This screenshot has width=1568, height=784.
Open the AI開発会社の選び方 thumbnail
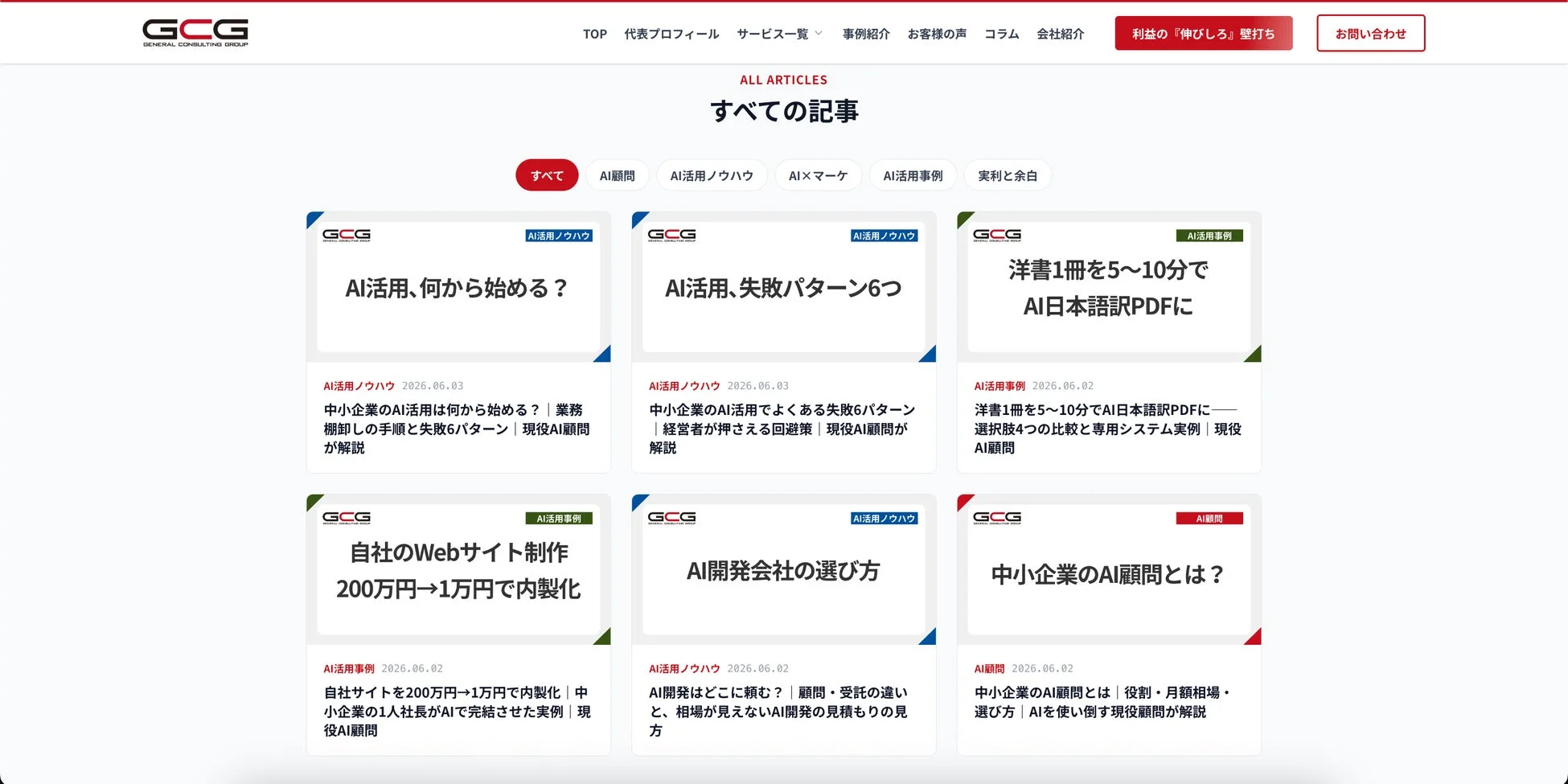coord(784,569)
